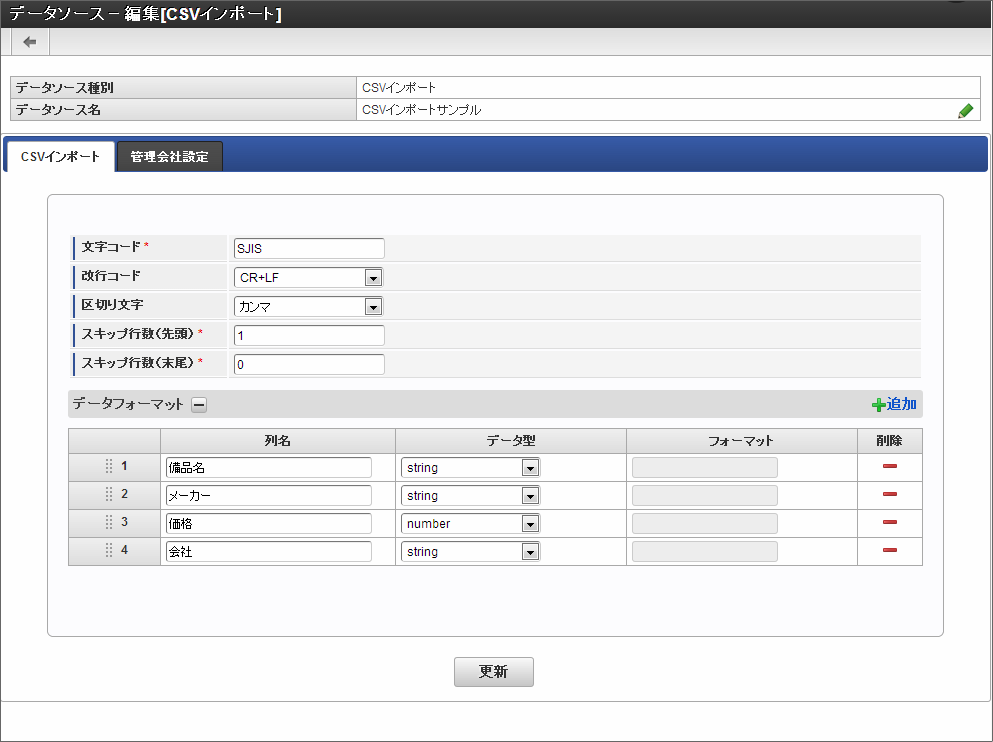Open data type dropdown for メーカー
The width and height of the screenshot is (993, 742).
point(470,496)
